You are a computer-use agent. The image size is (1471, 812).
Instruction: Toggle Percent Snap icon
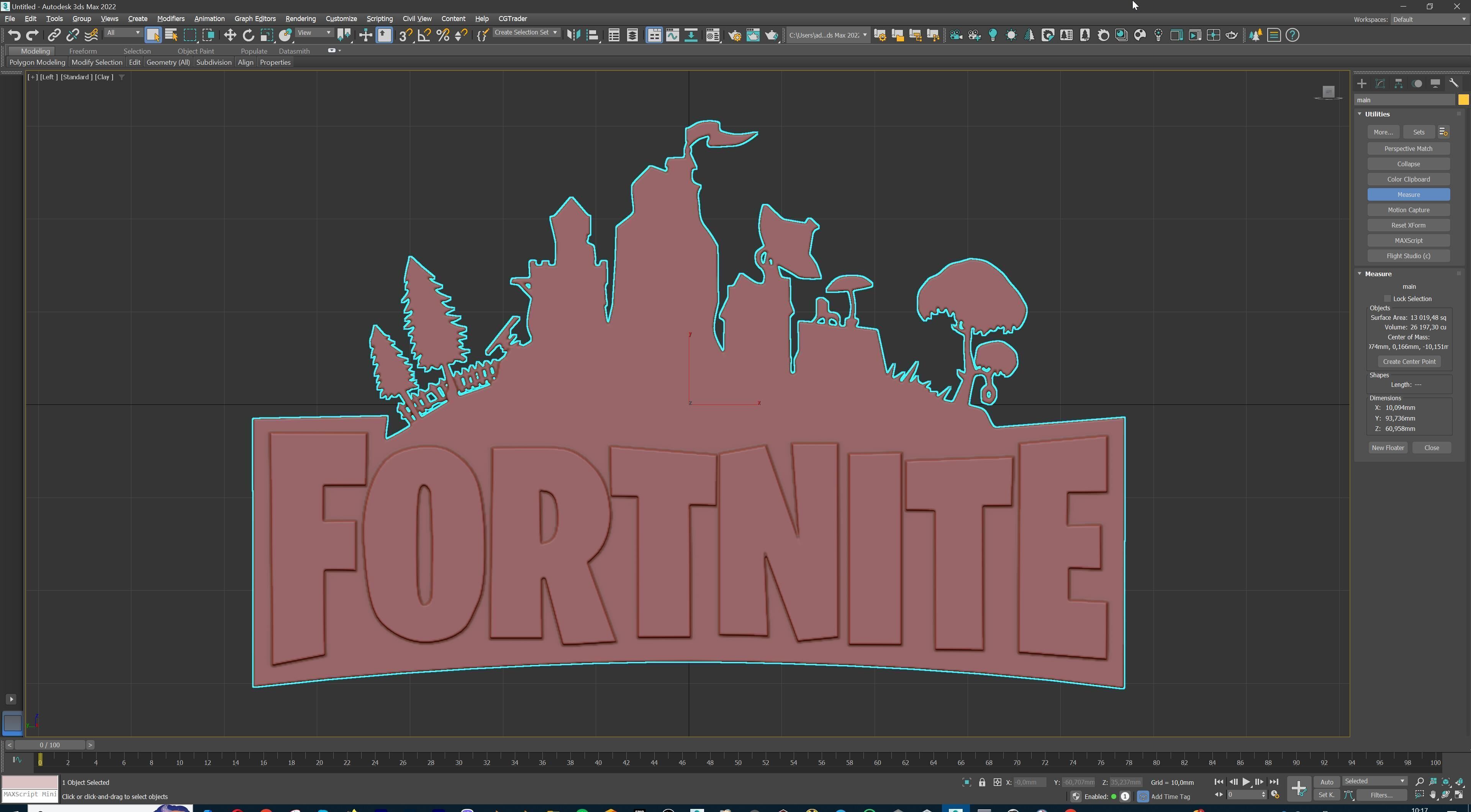pyautogui.click(x=442, y=35)
